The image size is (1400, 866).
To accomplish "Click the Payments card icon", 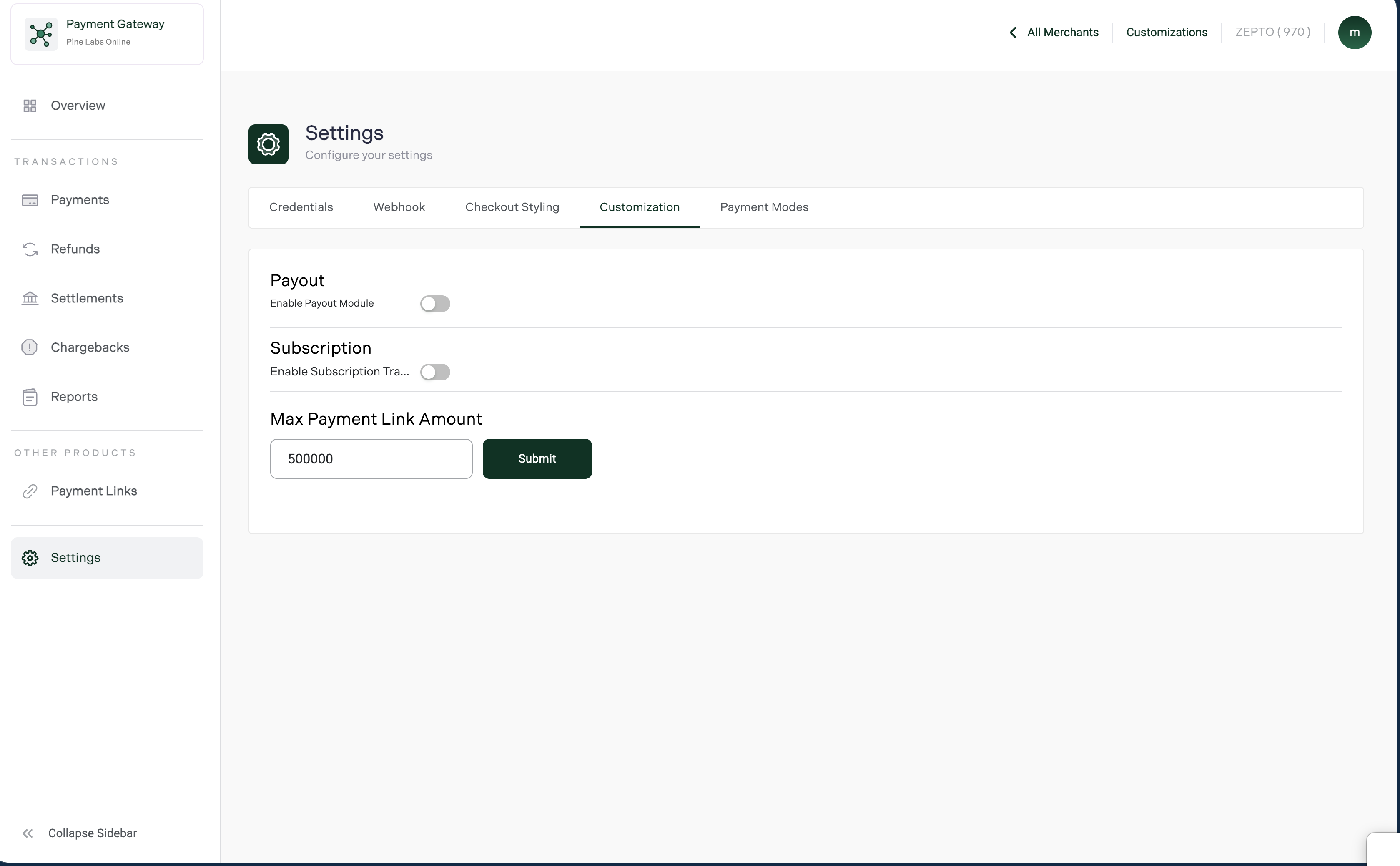I will click(x=30, y=200).
